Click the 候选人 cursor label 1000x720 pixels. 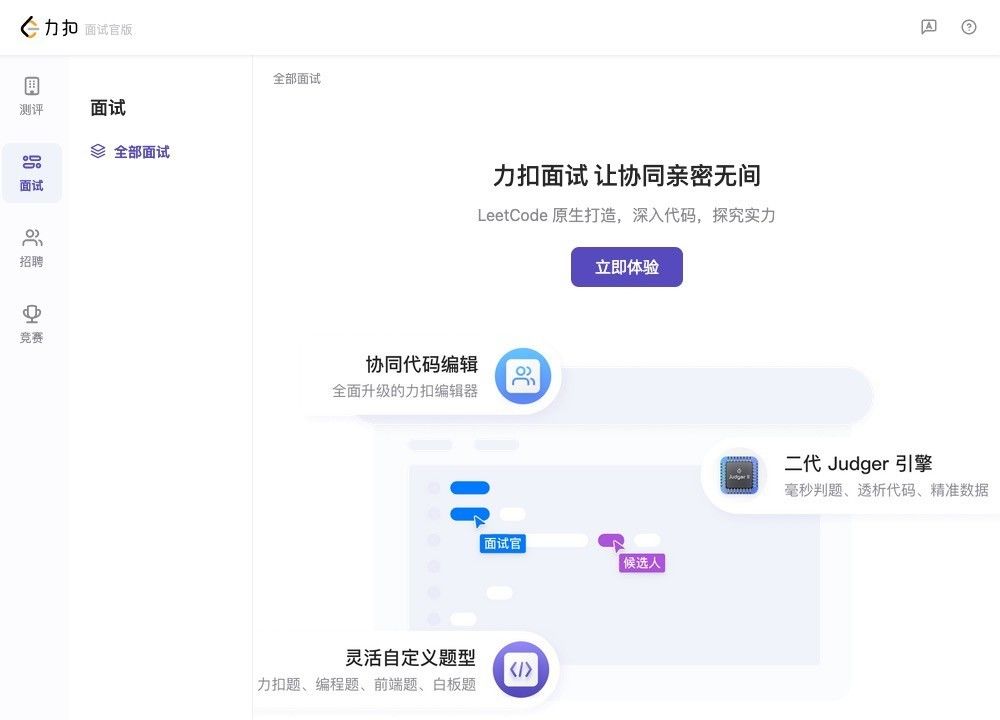coord(641,562)
